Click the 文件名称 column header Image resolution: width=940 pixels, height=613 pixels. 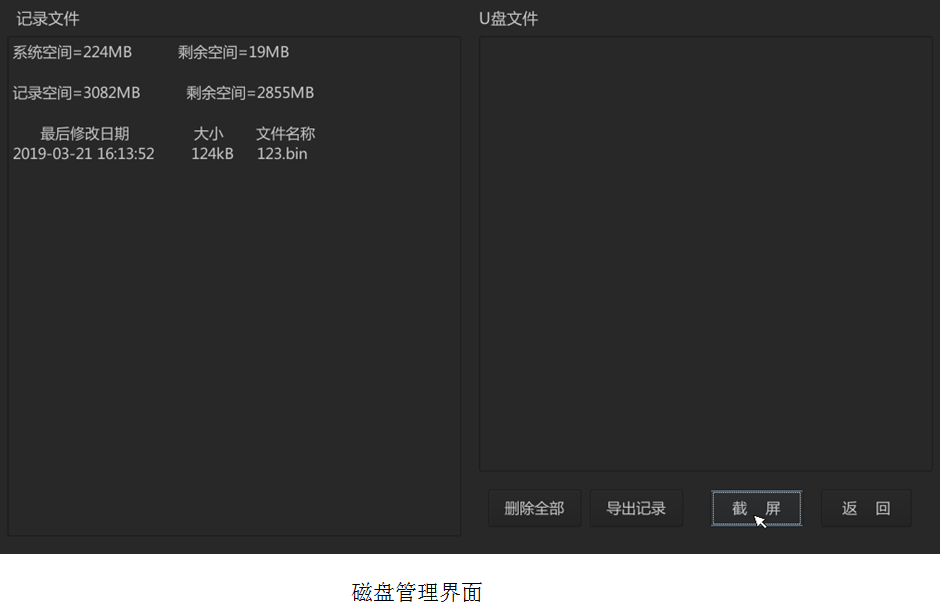(x=285, y=133)
